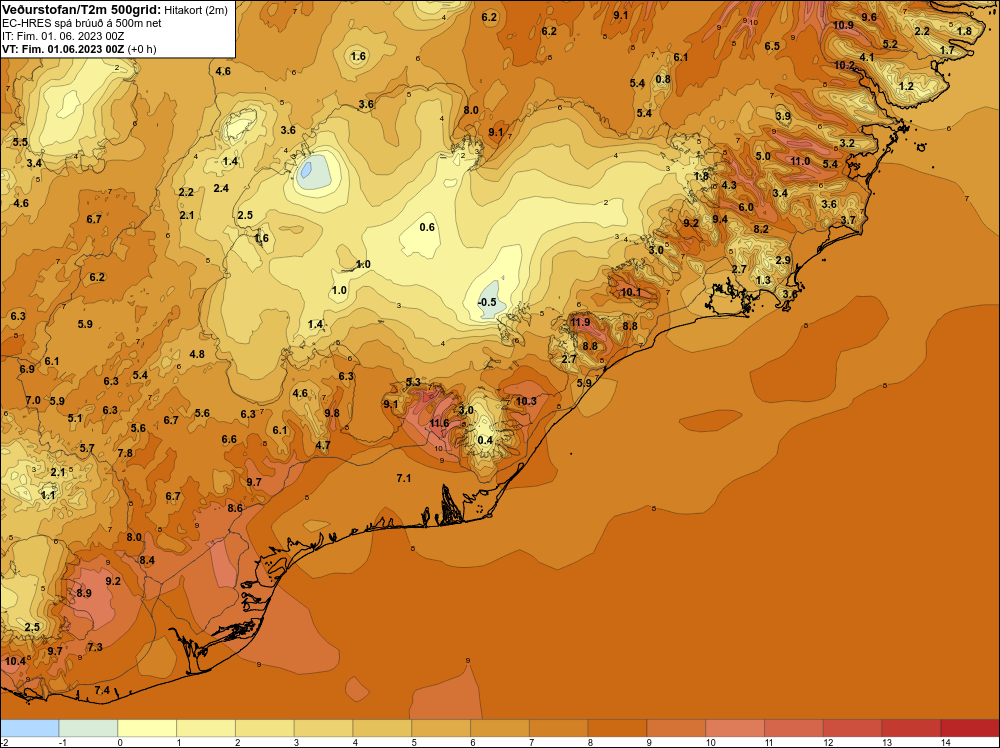
Task: Click the 5.5 temperature value
Action: (x=20, y=142)
